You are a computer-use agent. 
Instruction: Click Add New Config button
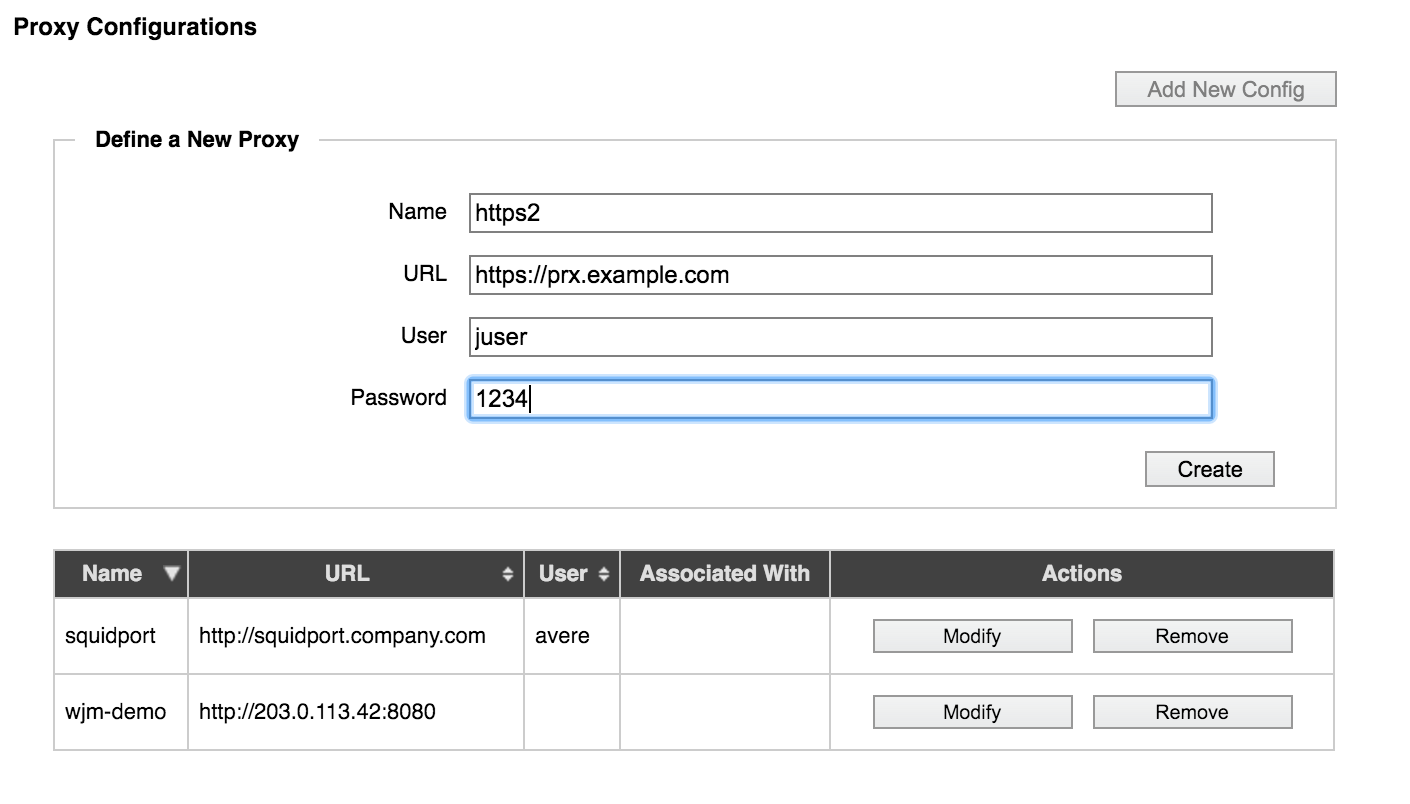point(1226,89)
